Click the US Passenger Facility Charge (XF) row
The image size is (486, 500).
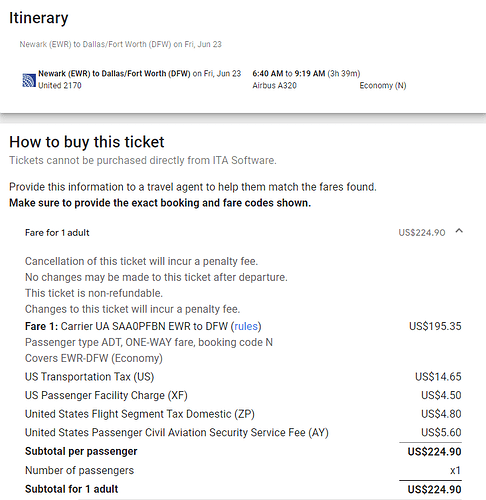(x=243, y=395)
